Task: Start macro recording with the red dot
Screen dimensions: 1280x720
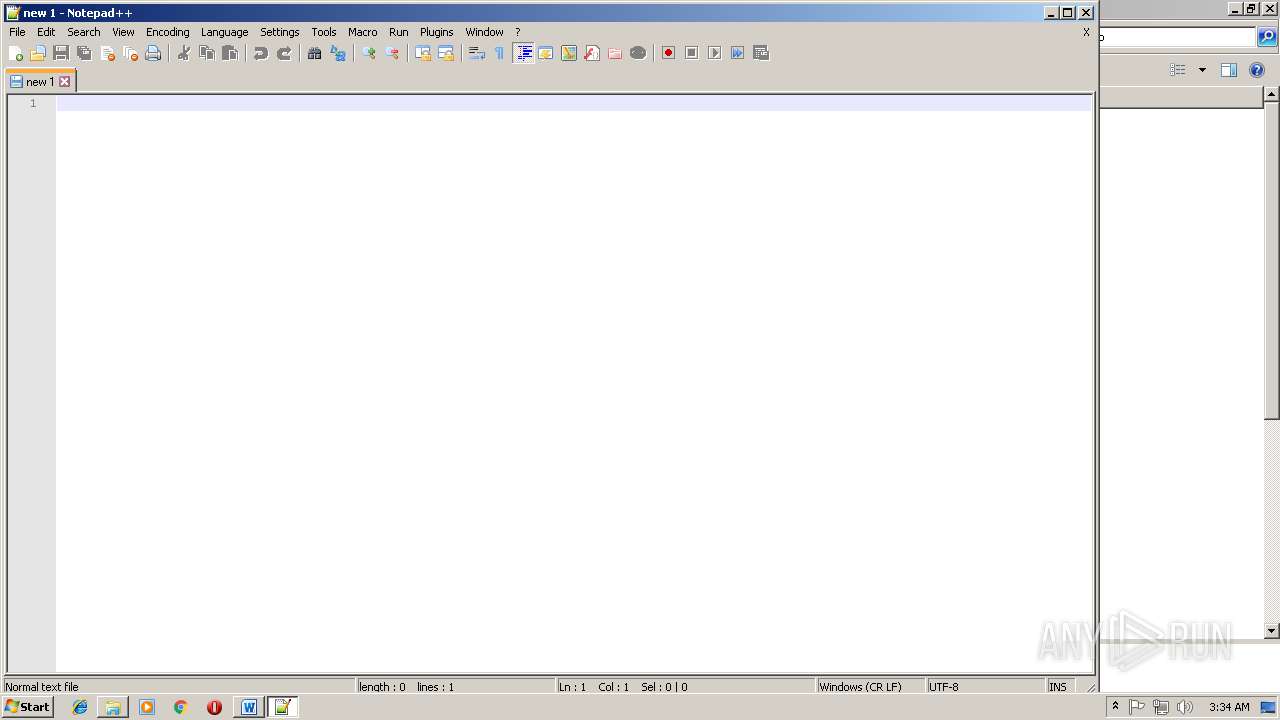Action: [669, 53]
